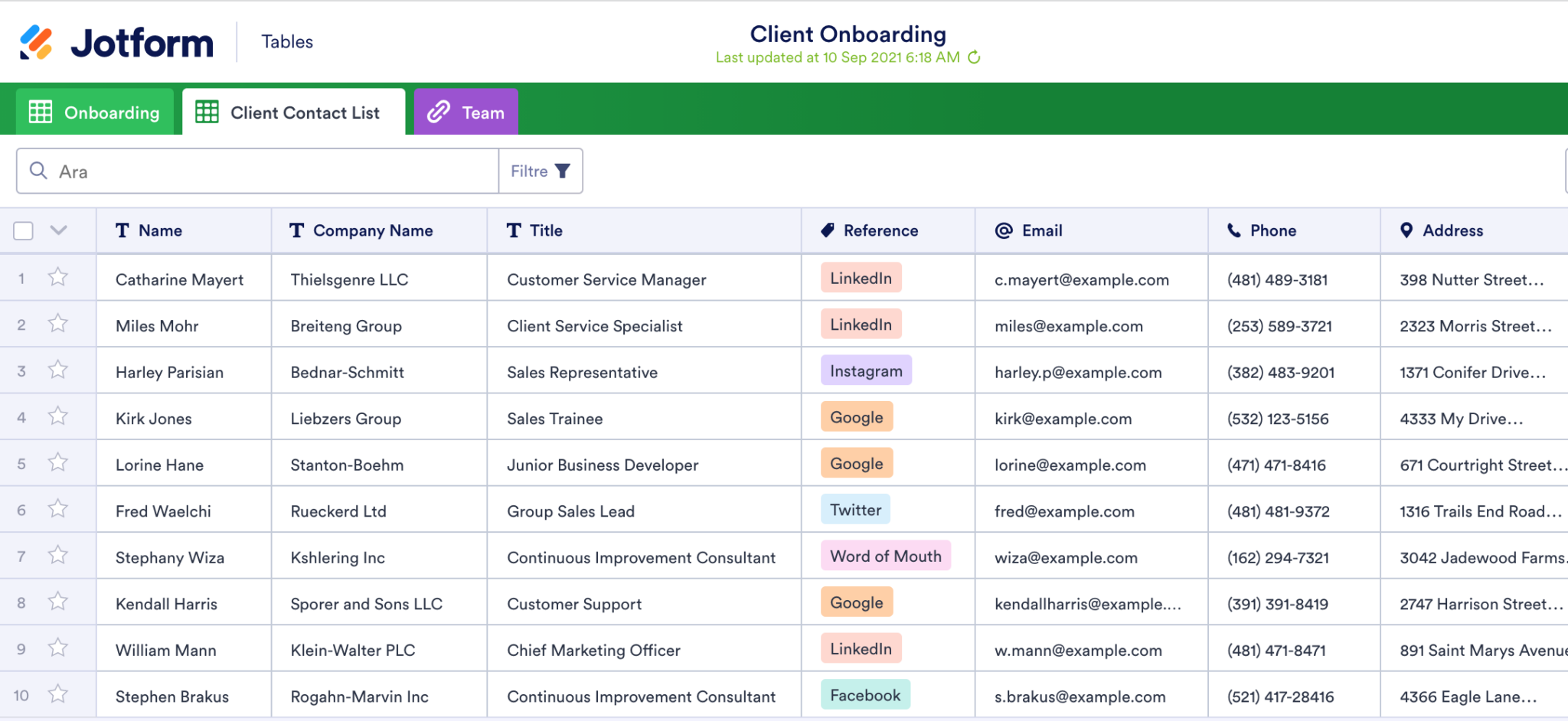Star the Fred Waelchi row
Image resolution: width=1568 pixels, height=721 pixels.
58,510
